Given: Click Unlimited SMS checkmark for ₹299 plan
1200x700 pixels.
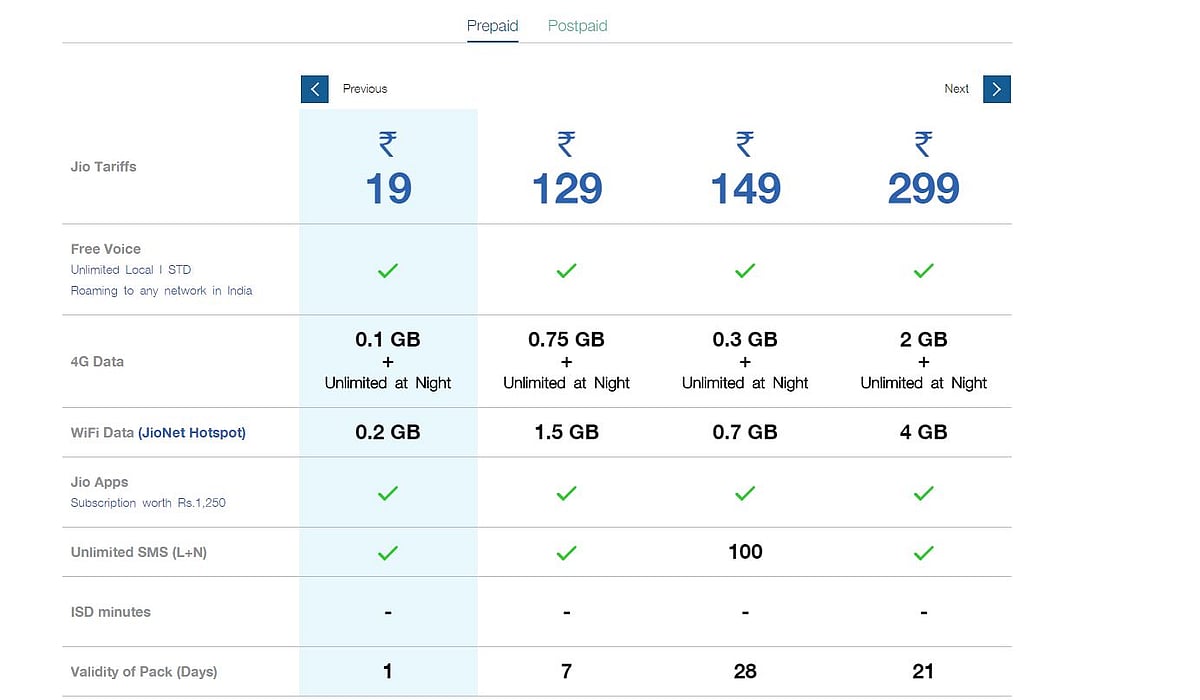Looking at the screenshot, I should 924,552.
